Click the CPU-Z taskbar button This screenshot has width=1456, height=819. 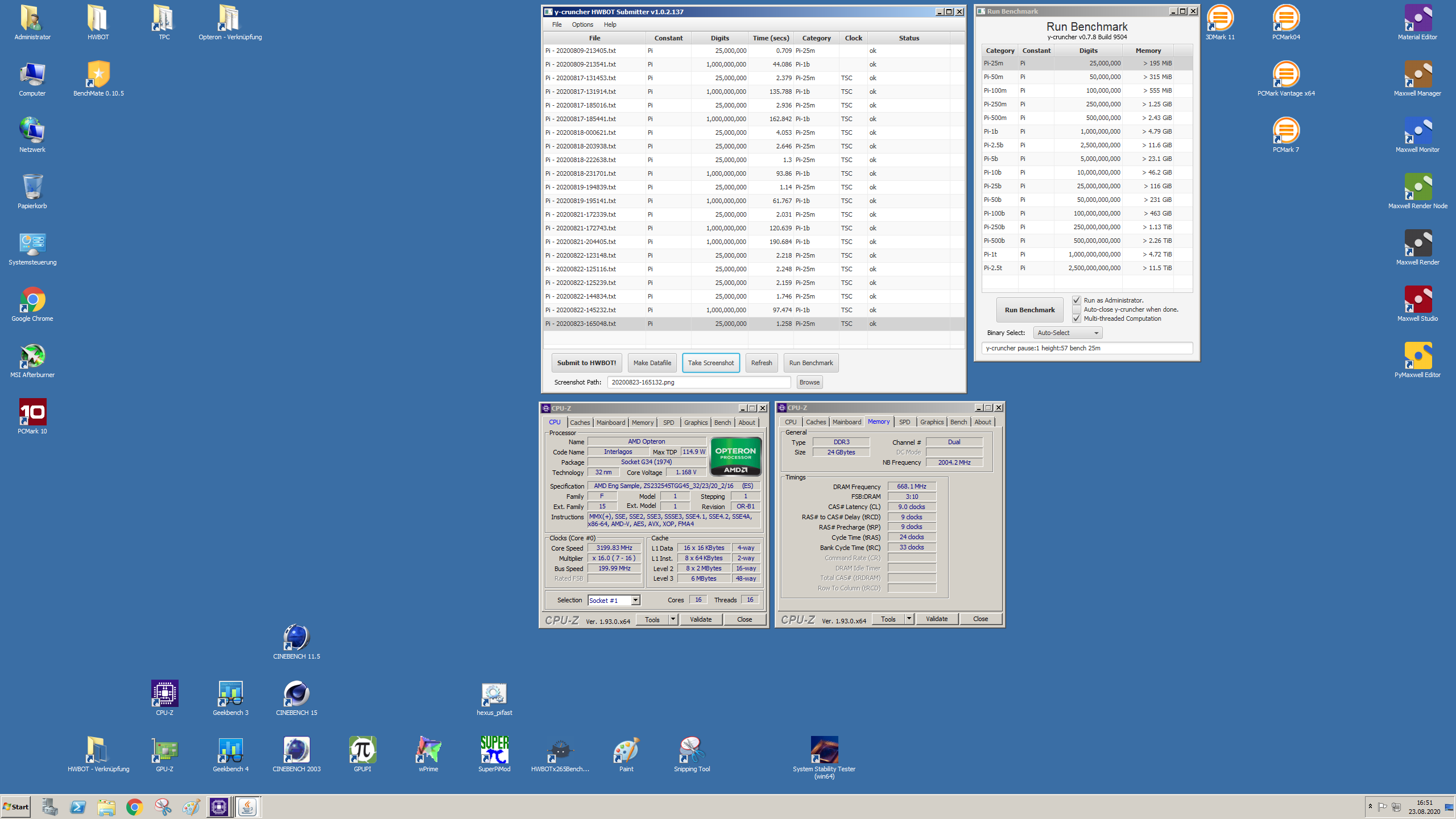pos(219,806)
